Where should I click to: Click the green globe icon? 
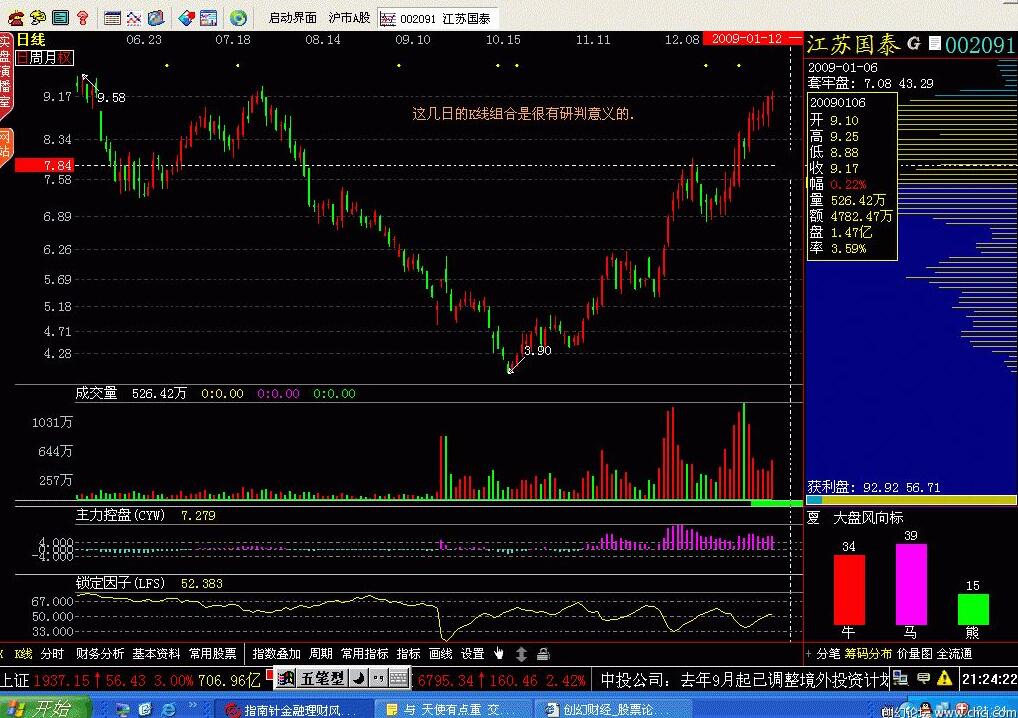tap(238, 18)
